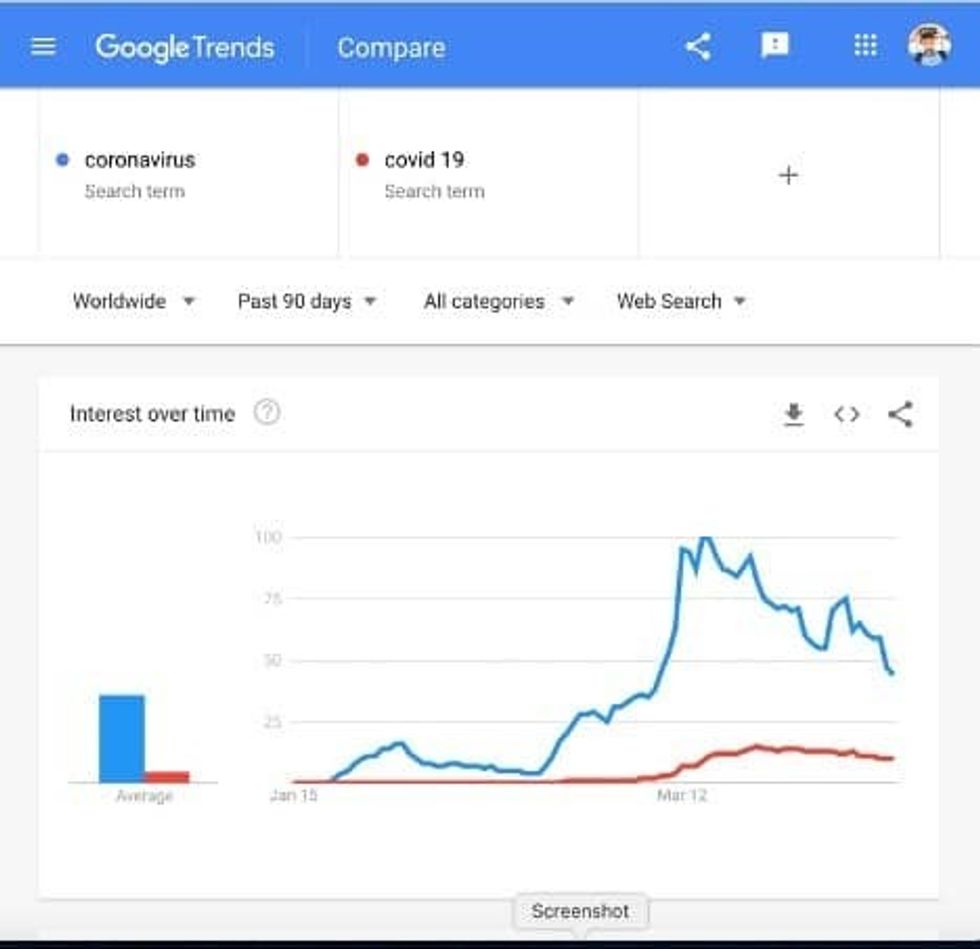Click the Compare header label
Viewport: 980px width, 949px height.
pos(391,47)
